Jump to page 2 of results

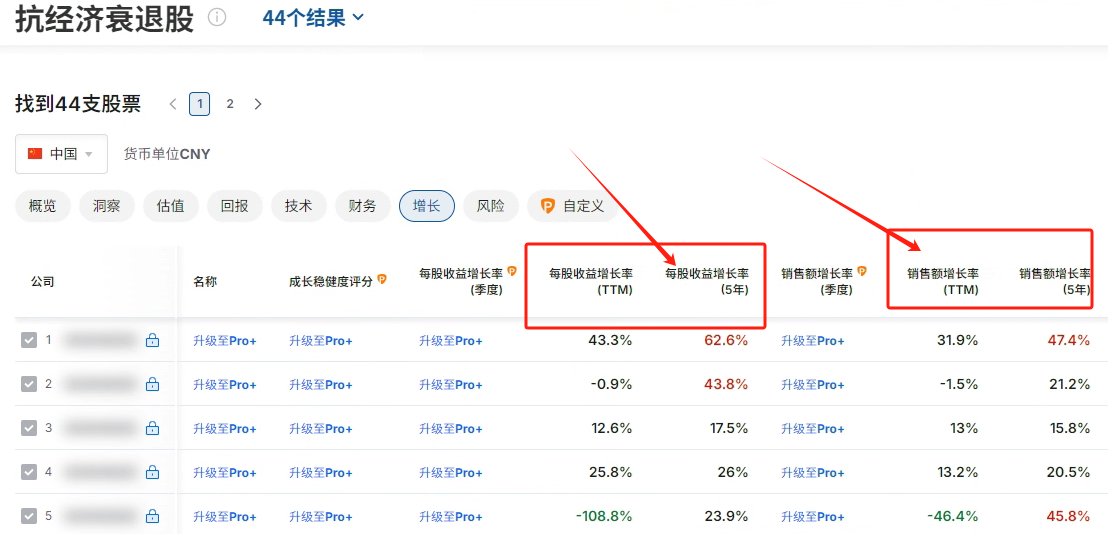point(229,104)
